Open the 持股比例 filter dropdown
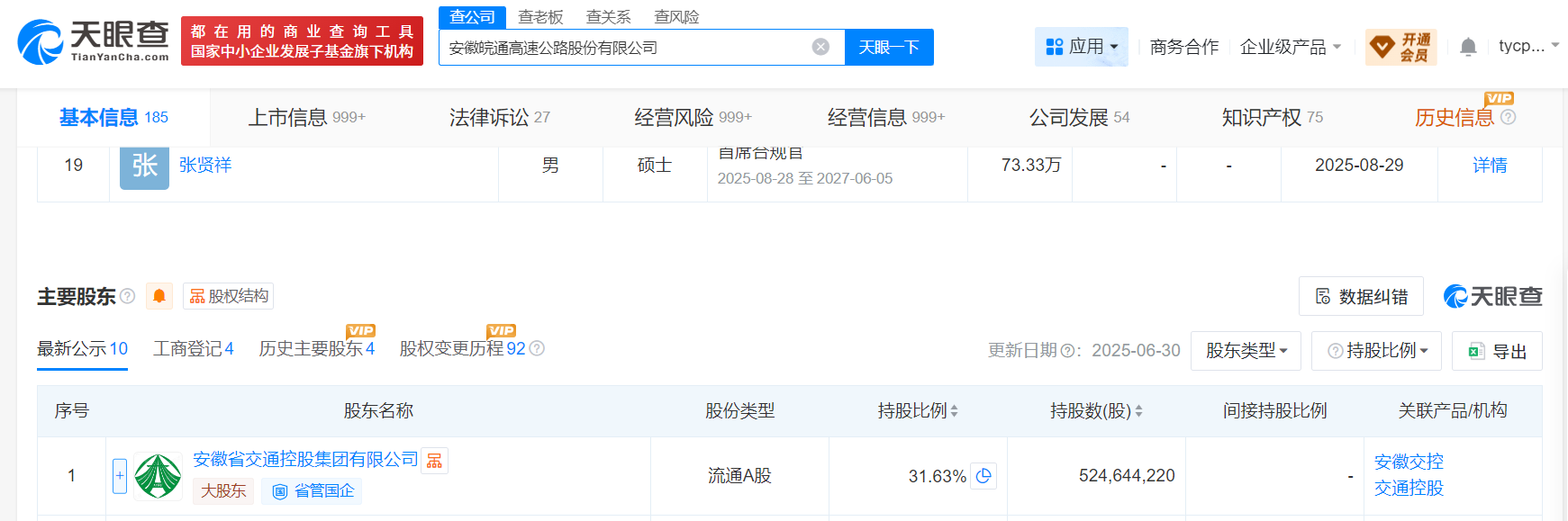This screenshot has width=1568, height=521. tap(1376, 351)
